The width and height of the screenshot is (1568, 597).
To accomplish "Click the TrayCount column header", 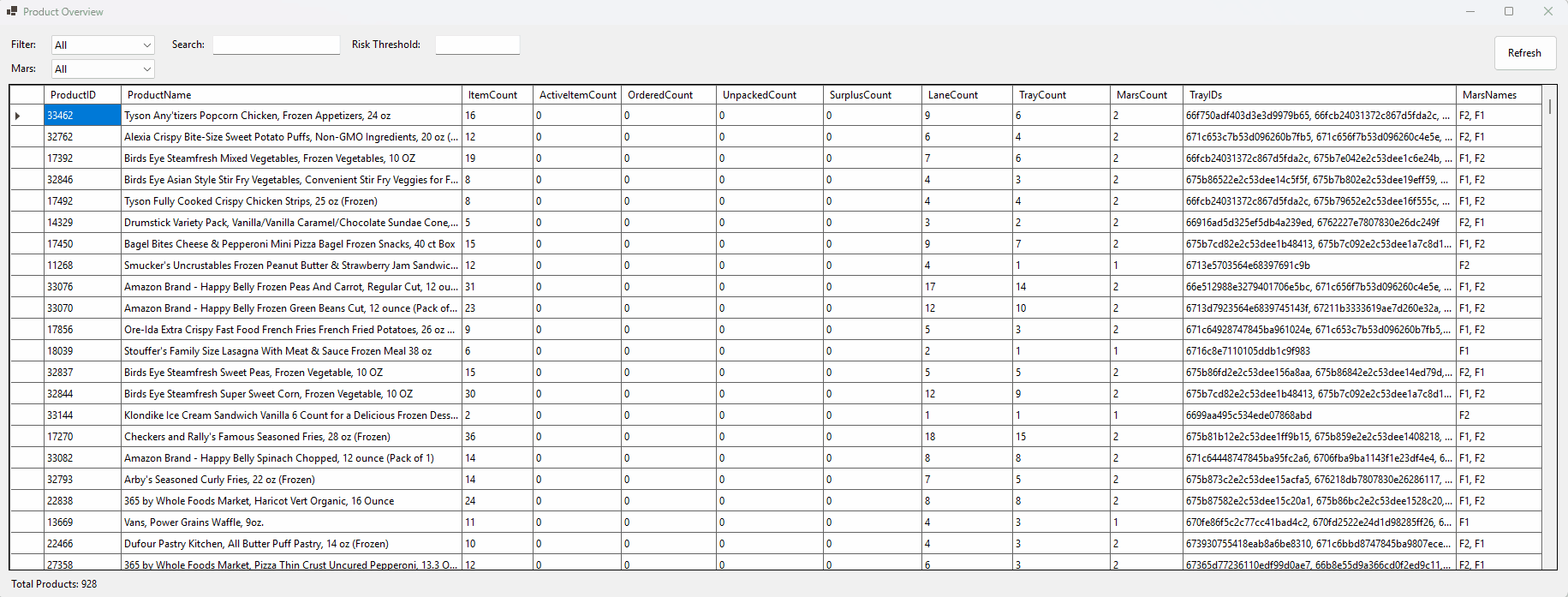I will pos(1061,94).
